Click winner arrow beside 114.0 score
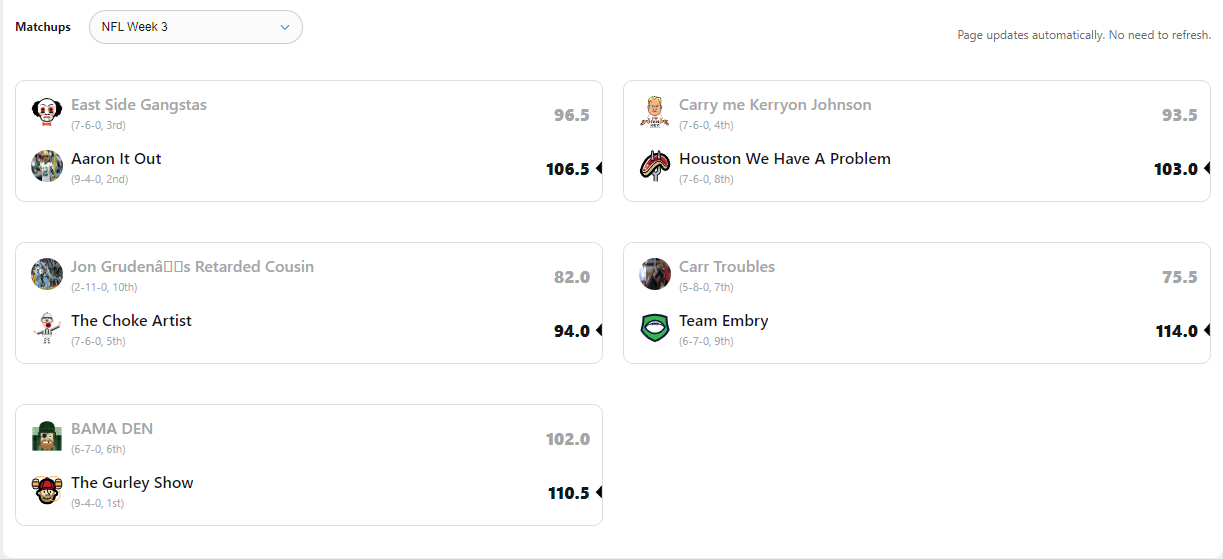Screen dimensions: 1223x559 [x=1207, y=331]
